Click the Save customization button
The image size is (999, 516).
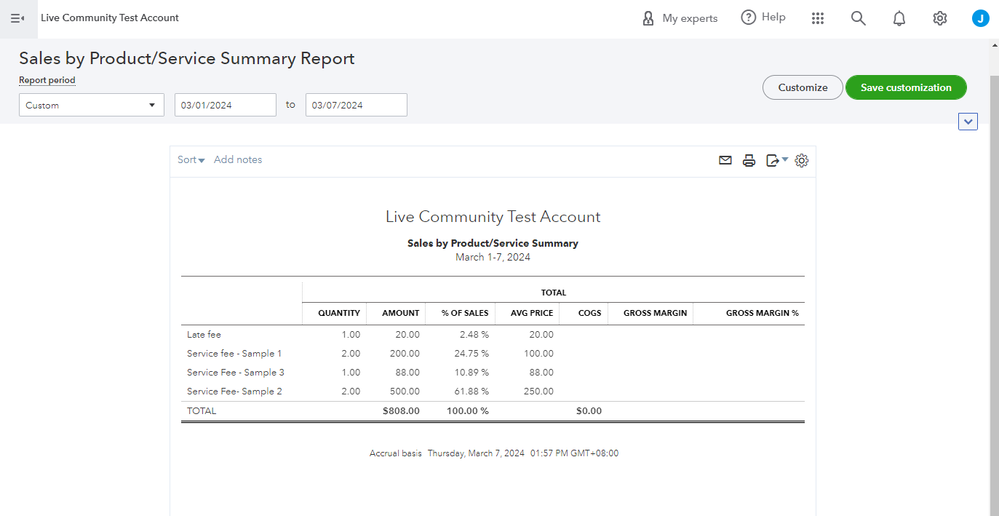point(905,88)
